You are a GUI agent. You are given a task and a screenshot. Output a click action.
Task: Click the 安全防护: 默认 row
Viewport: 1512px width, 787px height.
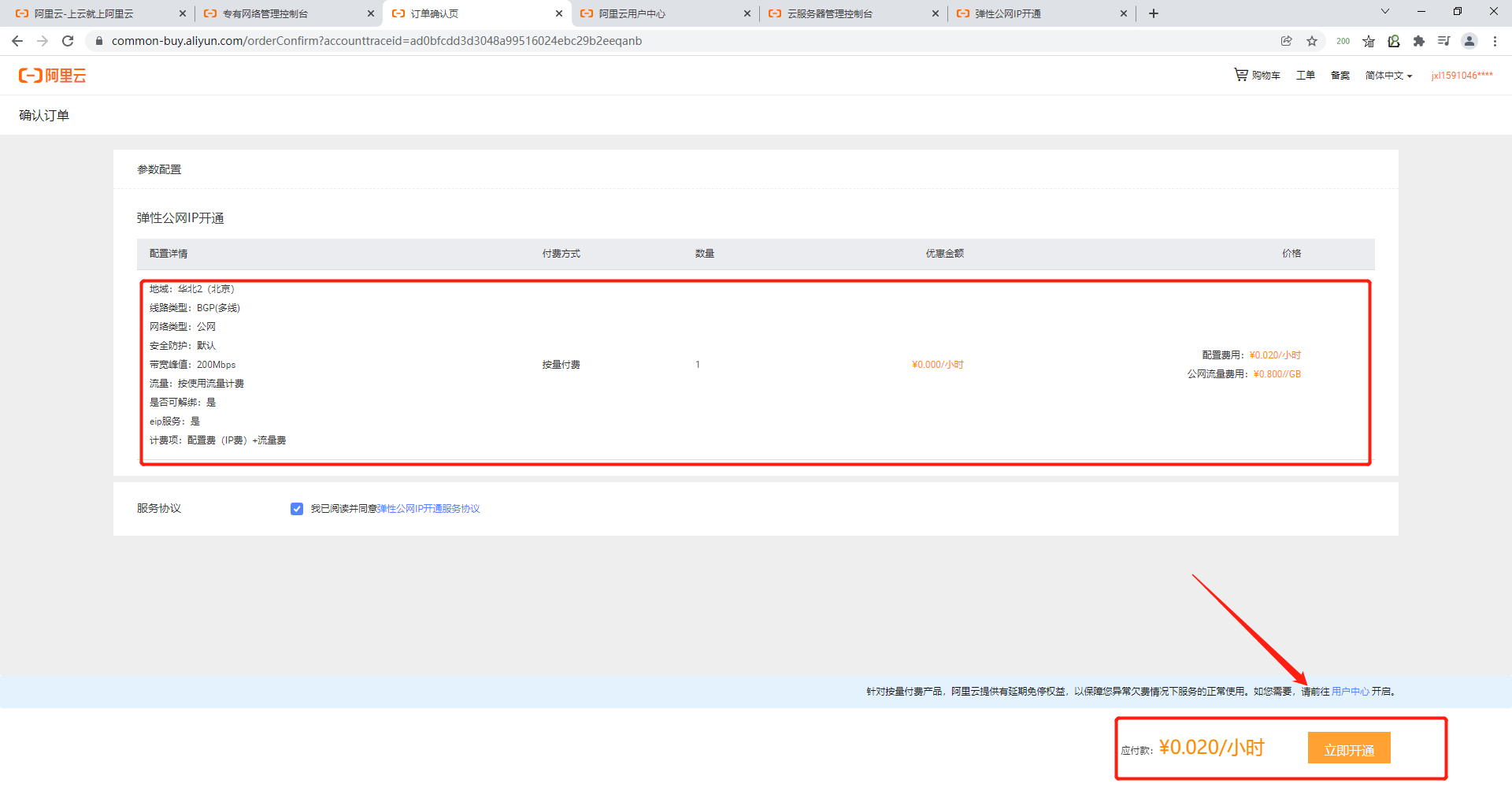point(183,346)
